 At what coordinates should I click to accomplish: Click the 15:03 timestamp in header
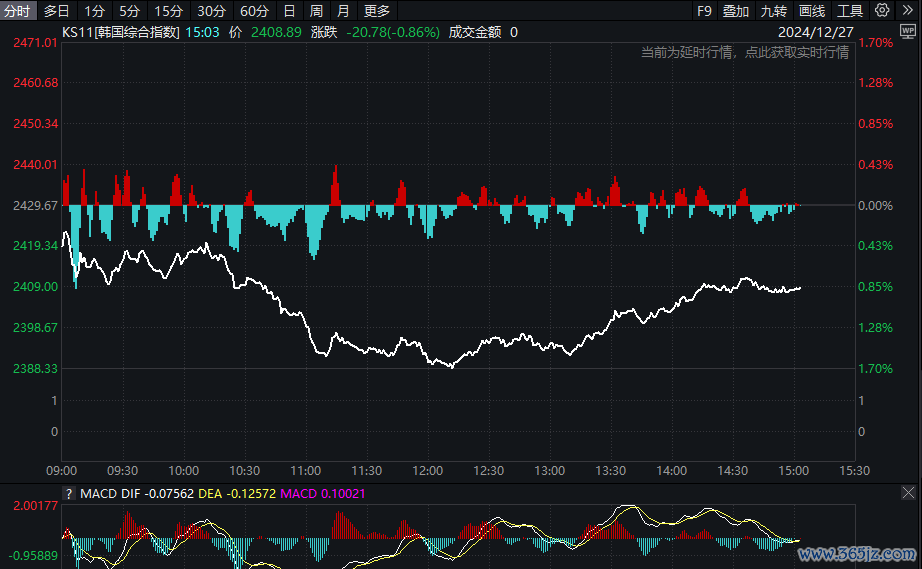point(202,32)
